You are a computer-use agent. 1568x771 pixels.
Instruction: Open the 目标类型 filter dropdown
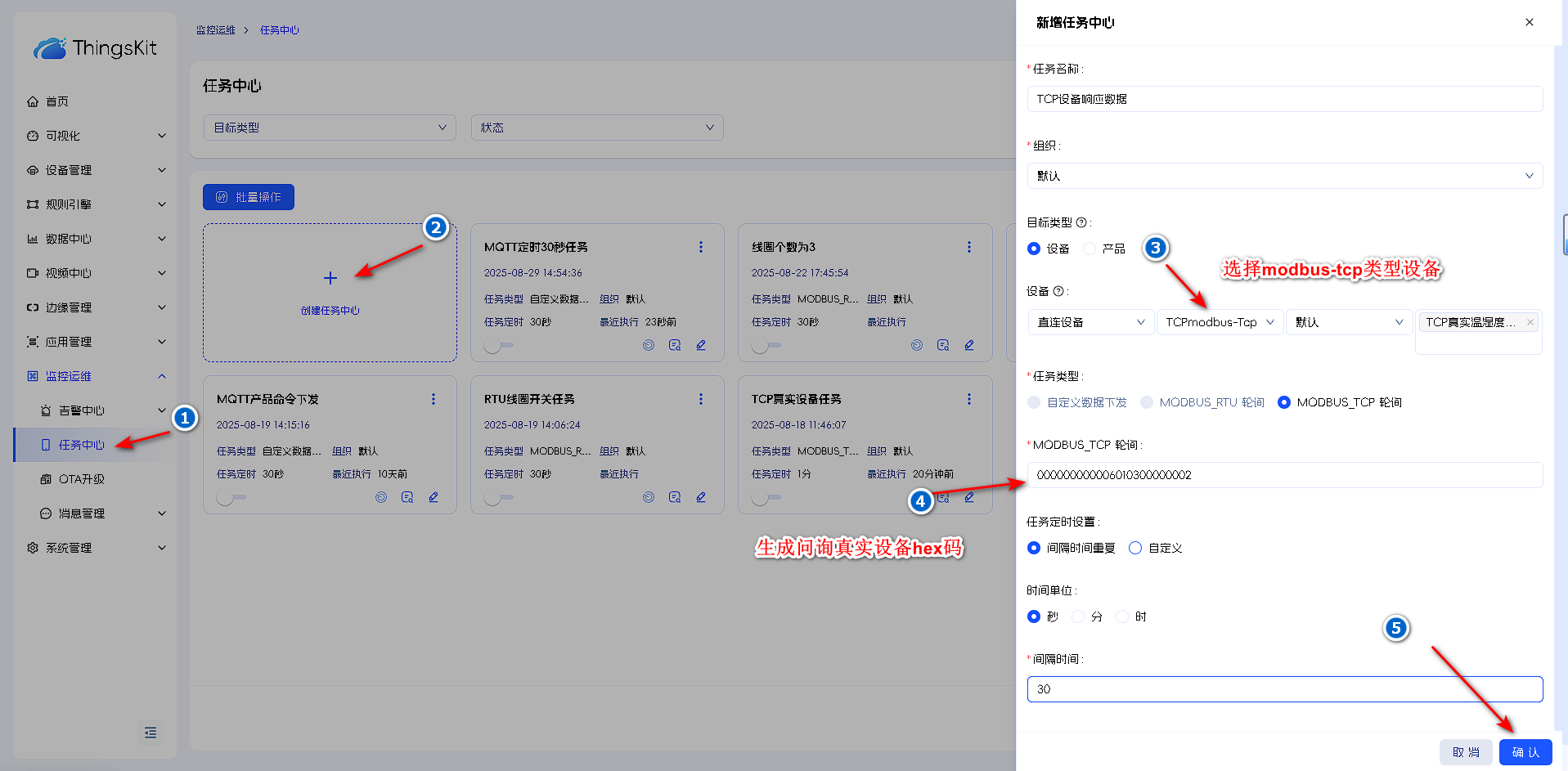[330, 128]
